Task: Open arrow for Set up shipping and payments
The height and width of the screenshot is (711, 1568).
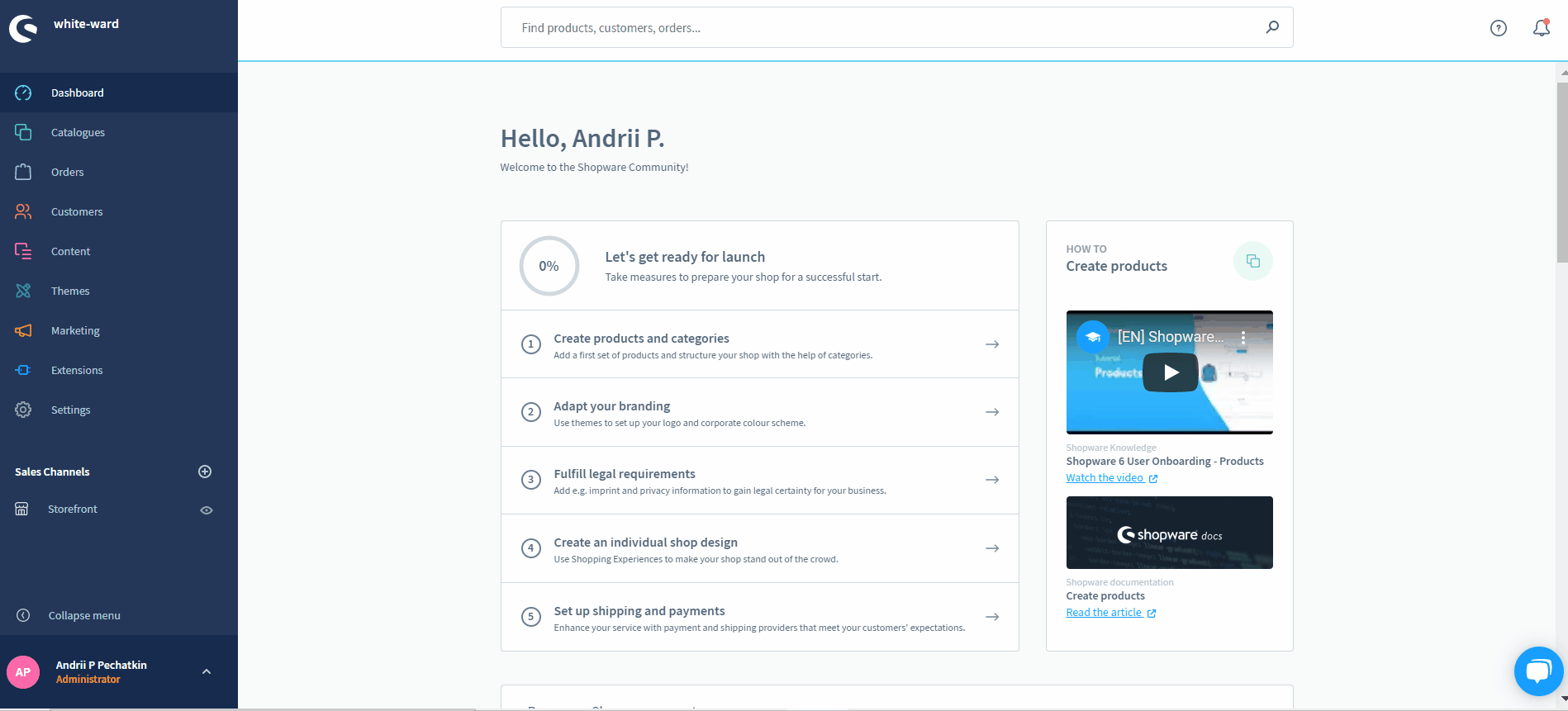Action: click(x=992, y=617)
